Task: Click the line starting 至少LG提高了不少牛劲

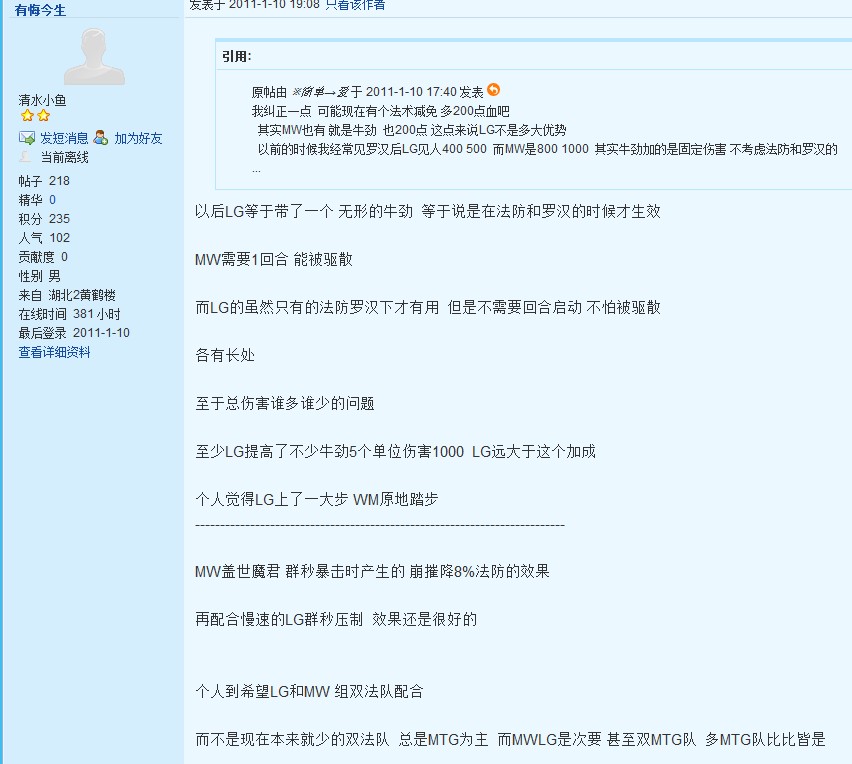Action: (x=396, y=452)
